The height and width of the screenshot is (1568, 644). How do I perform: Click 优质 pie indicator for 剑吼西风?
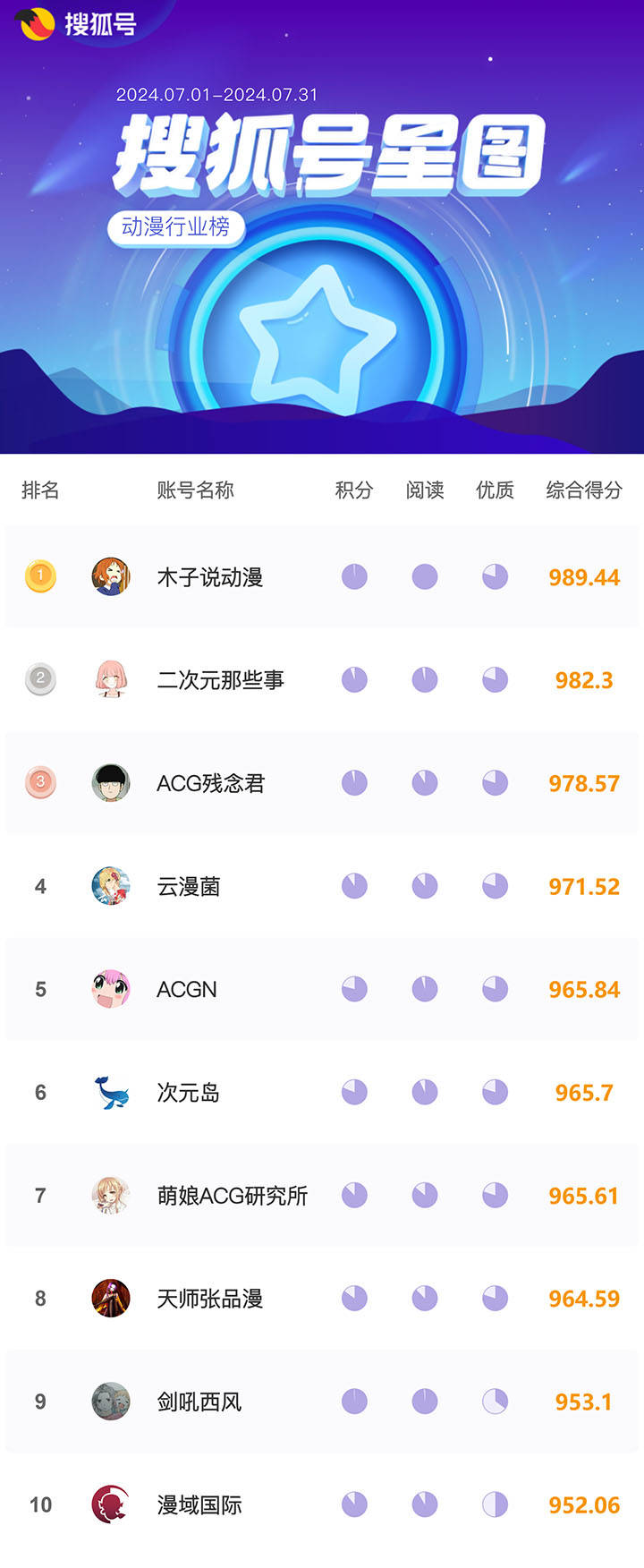click(x=495, y=1402)
